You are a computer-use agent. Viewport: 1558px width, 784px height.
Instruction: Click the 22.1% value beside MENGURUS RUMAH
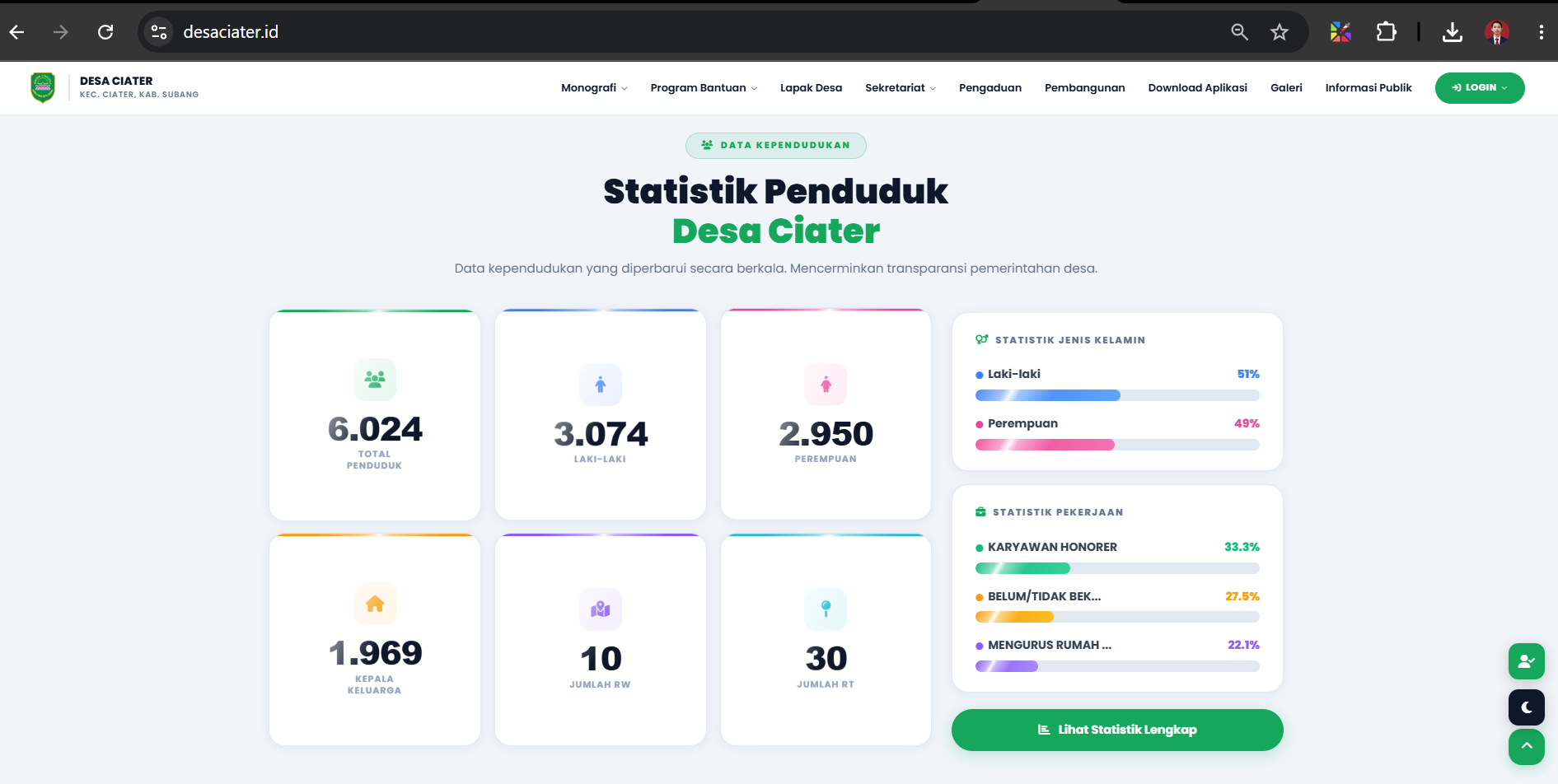pyautogui.click(x=1243, y=645)
